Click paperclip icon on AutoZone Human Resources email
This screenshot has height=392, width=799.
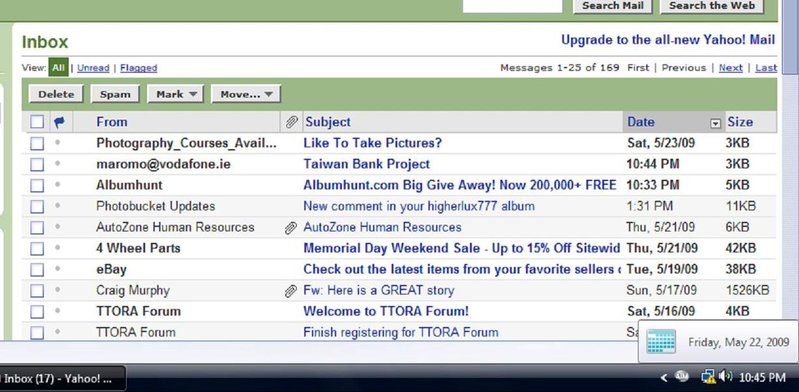point(290,228)
